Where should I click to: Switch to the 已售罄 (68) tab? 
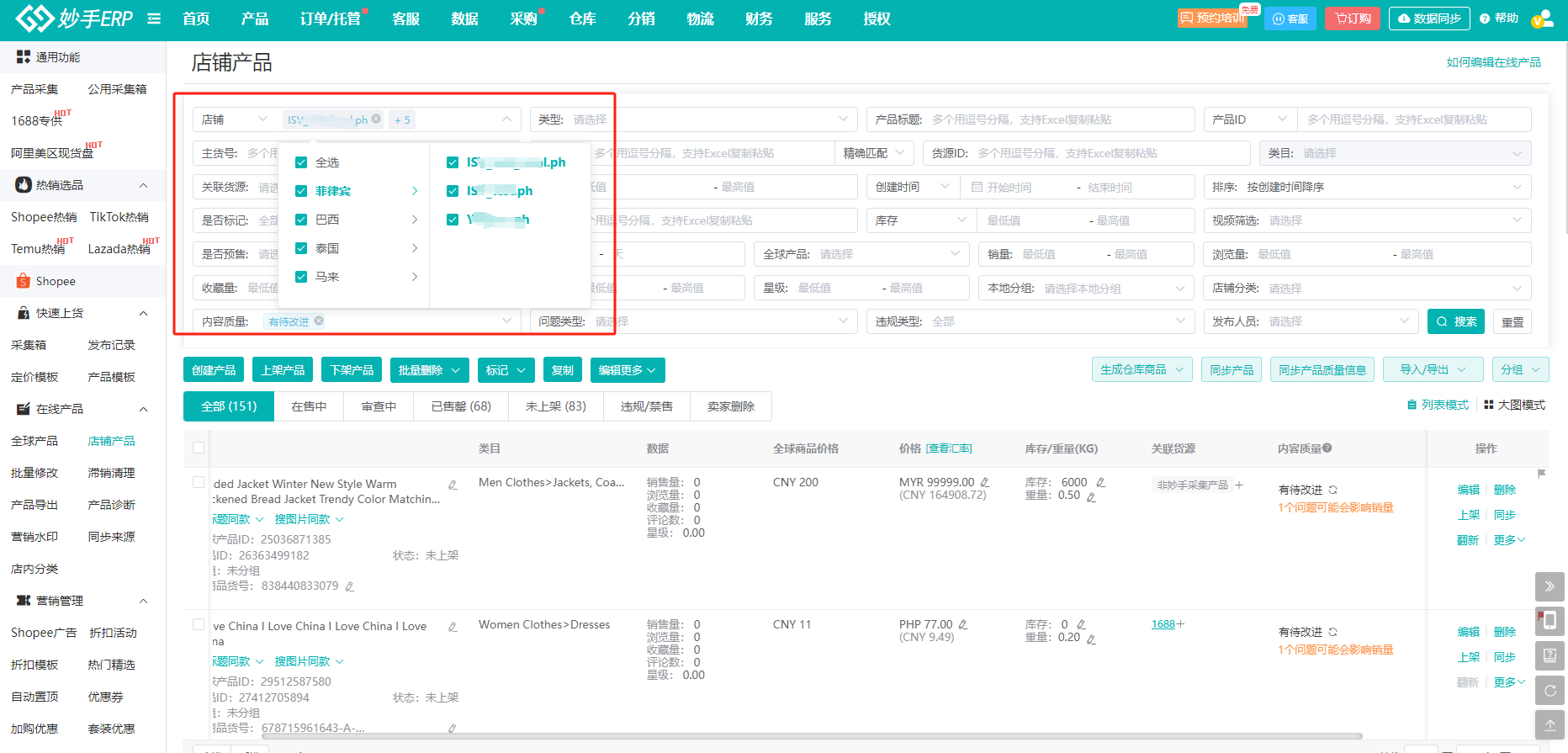pos(461,406)
